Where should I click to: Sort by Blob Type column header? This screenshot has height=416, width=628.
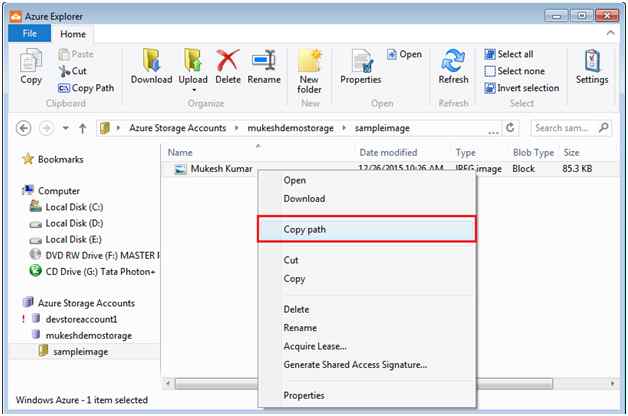533,153
